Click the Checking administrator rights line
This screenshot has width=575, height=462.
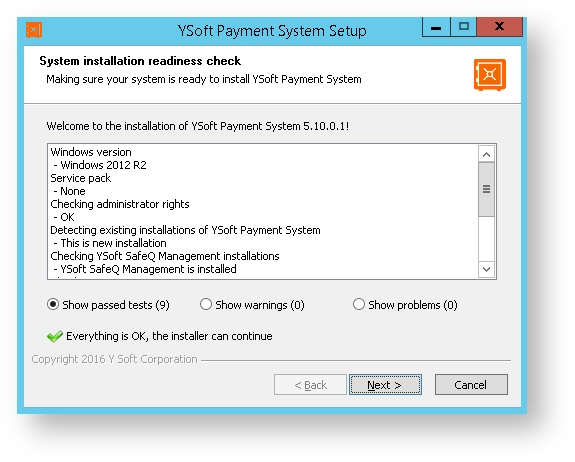click(120, 204)
